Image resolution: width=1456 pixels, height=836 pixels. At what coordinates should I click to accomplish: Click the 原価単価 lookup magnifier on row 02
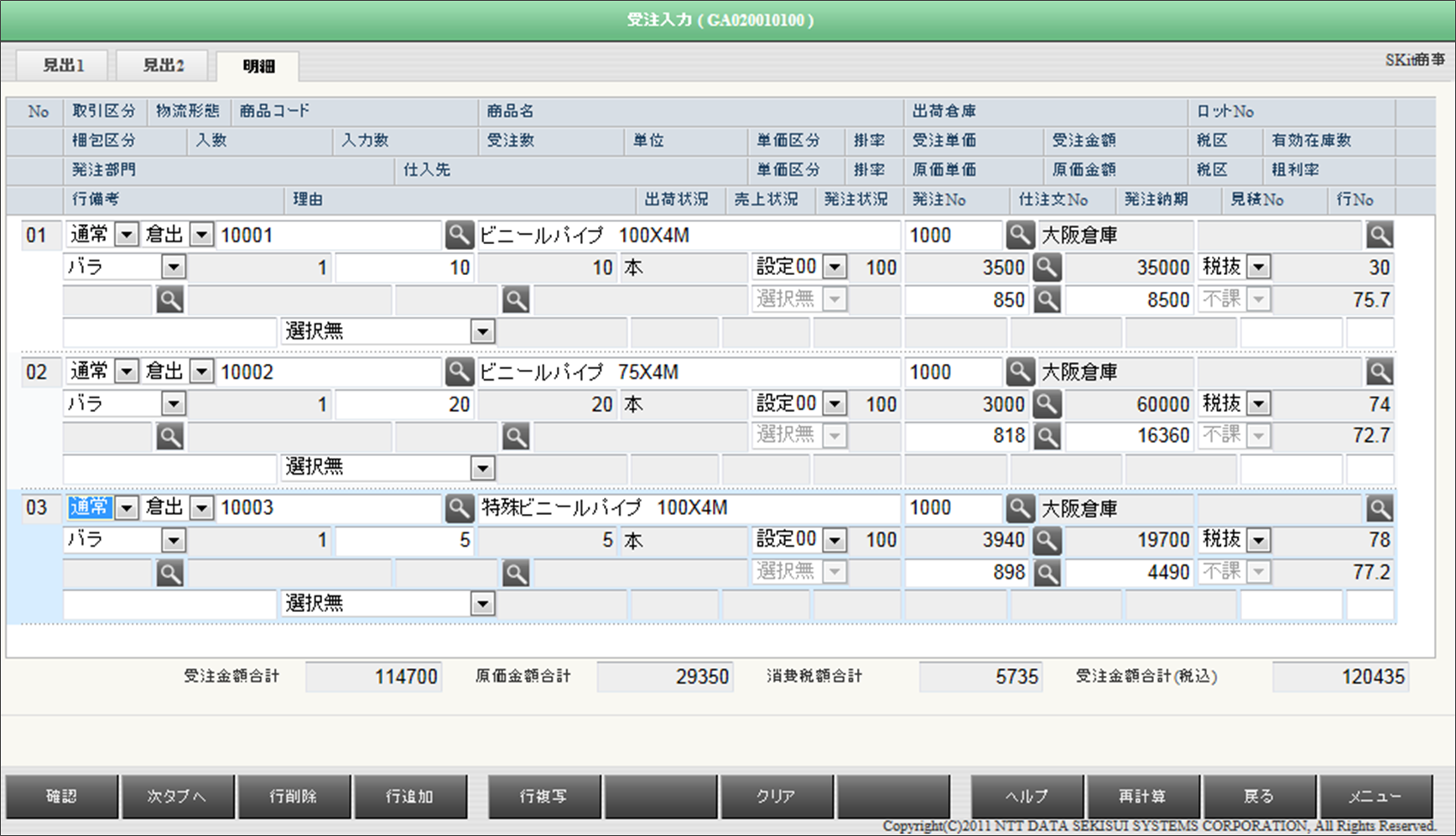point(1046,435)
